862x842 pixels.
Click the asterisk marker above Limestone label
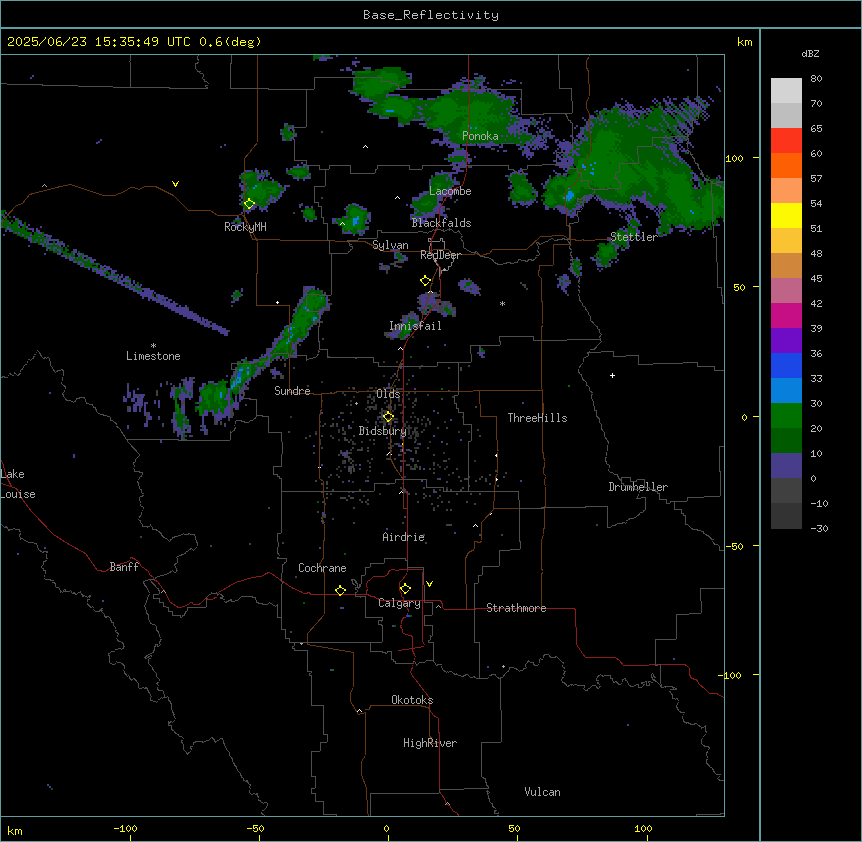153,346
